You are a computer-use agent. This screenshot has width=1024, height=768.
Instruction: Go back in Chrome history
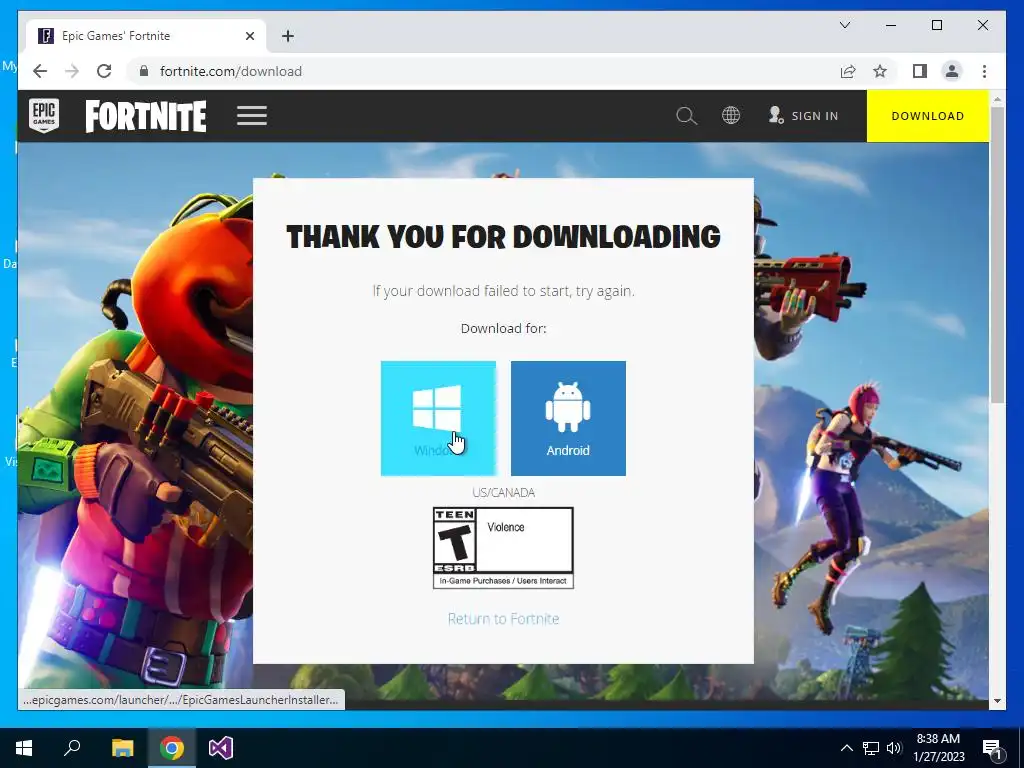click(40, 71)
